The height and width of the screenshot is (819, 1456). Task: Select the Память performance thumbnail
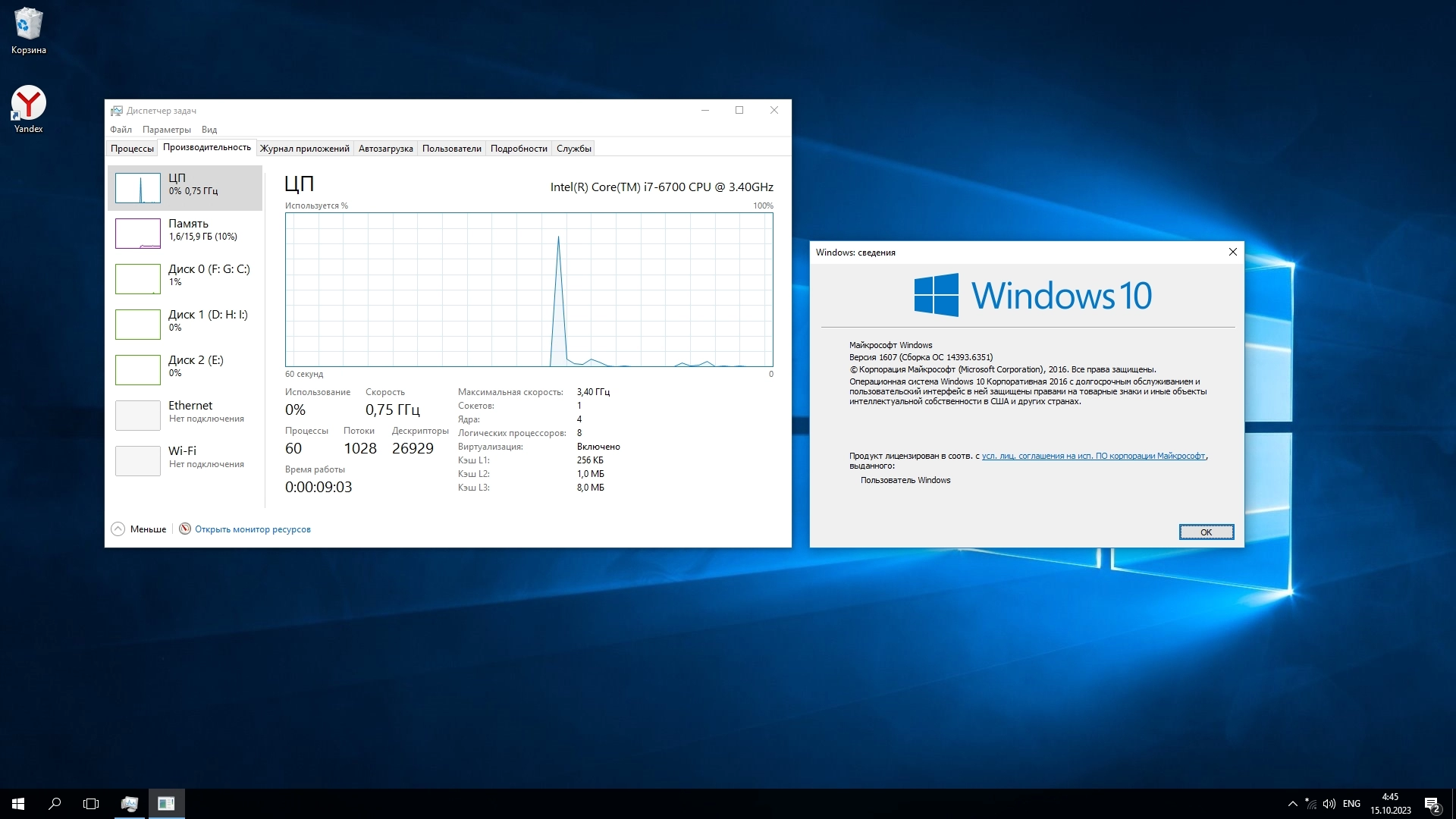coord(185,233)
